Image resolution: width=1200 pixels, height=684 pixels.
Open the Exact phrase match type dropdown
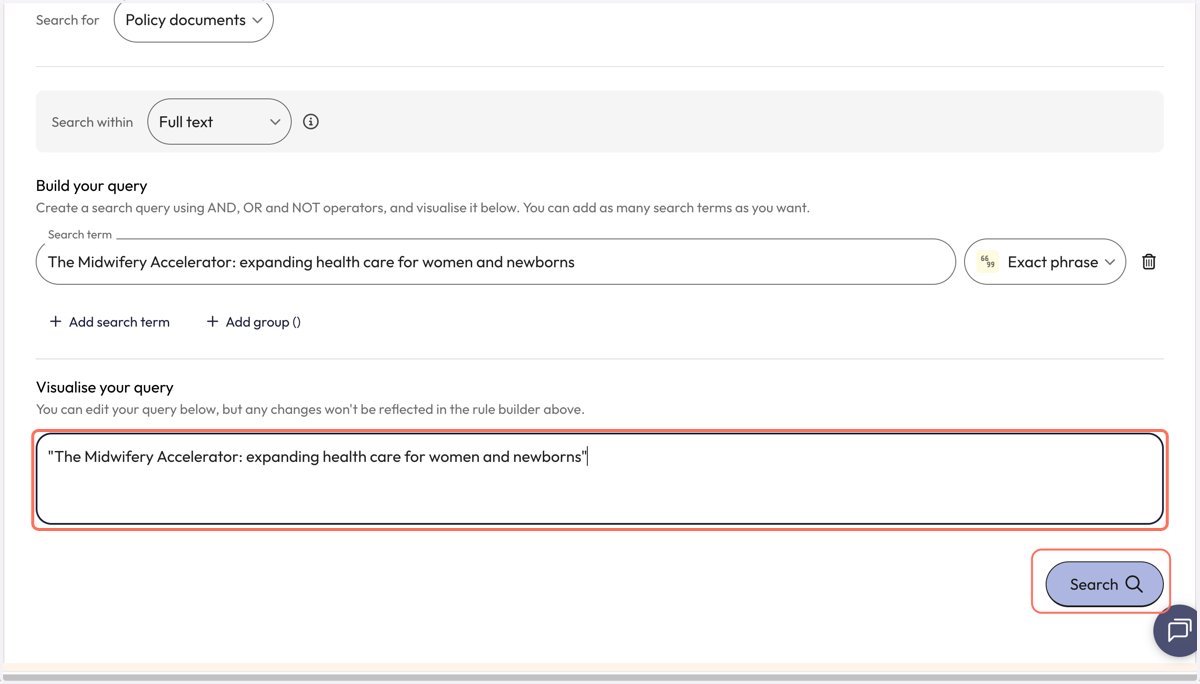1045,262
